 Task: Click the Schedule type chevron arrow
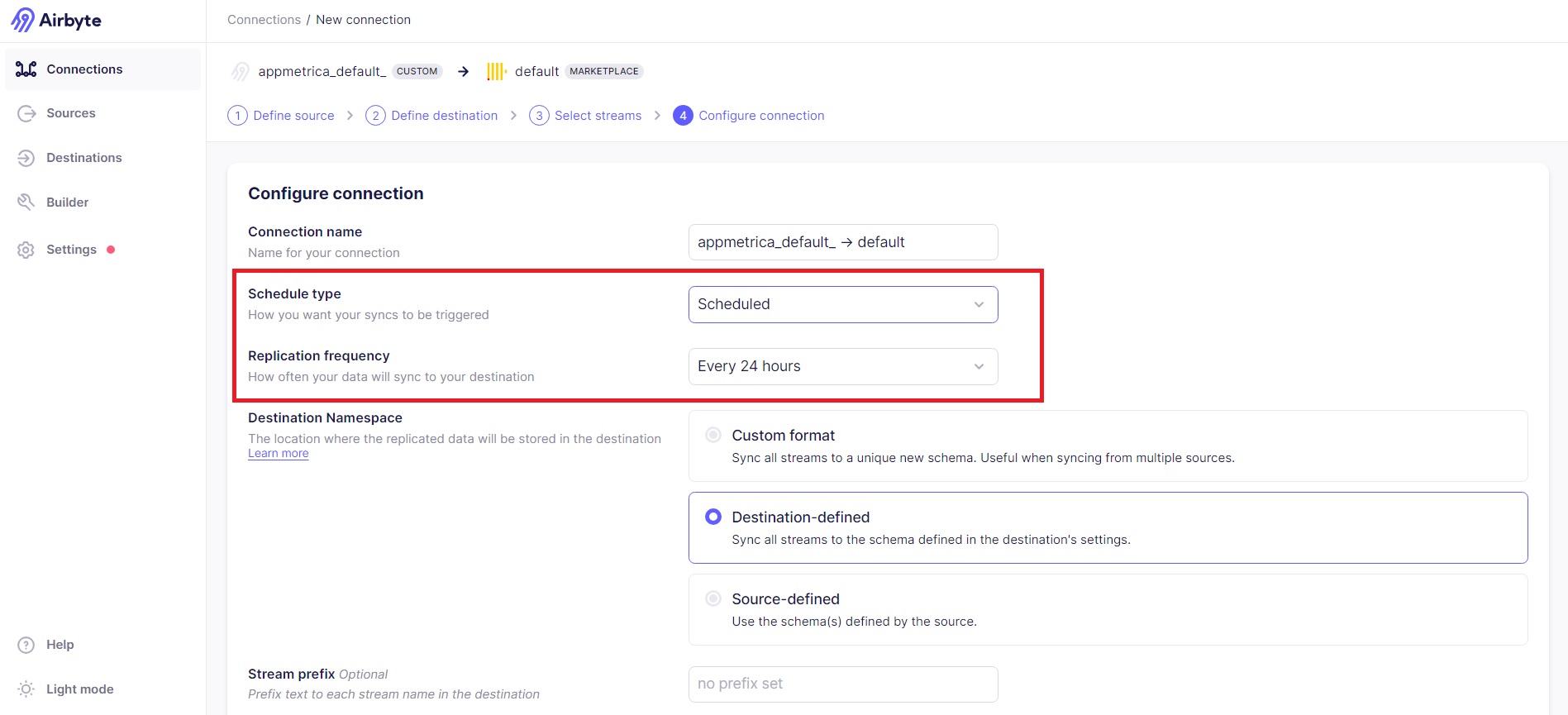(979, 304)
